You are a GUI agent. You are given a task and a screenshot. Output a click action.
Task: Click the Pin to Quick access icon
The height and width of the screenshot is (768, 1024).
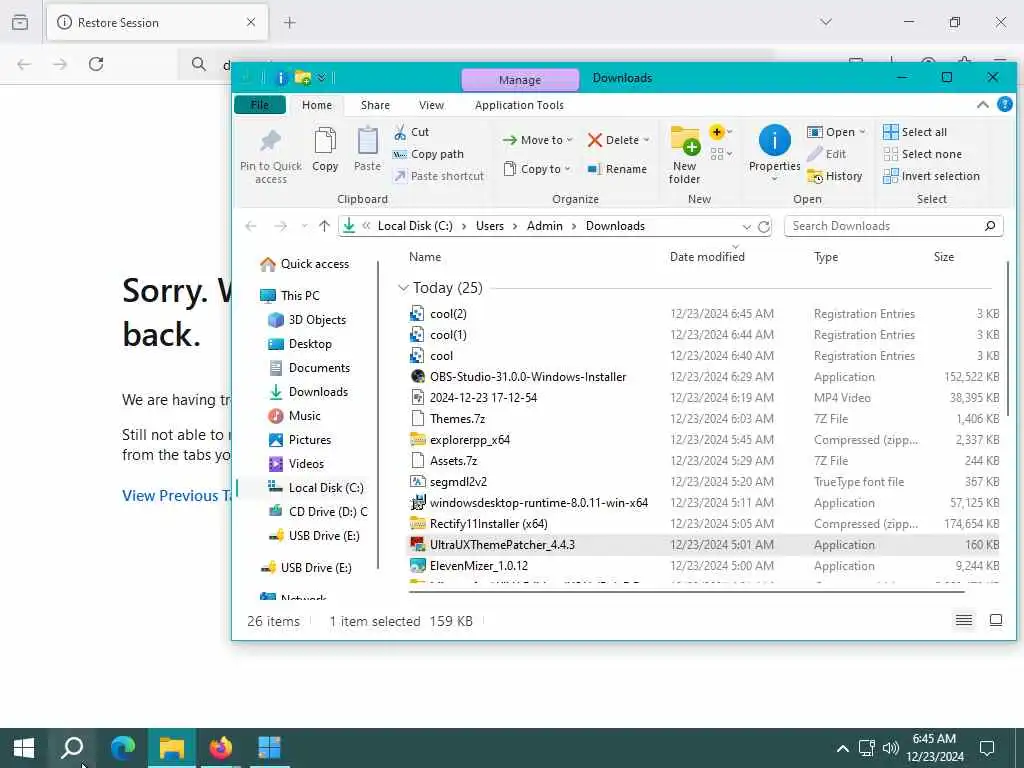(x=270, y=155)
